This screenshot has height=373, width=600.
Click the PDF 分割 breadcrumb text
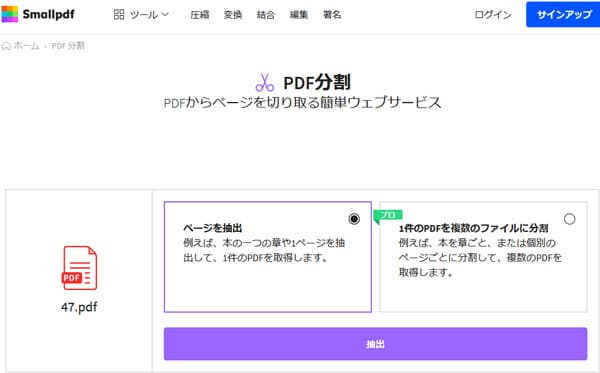tap(68, 46)
